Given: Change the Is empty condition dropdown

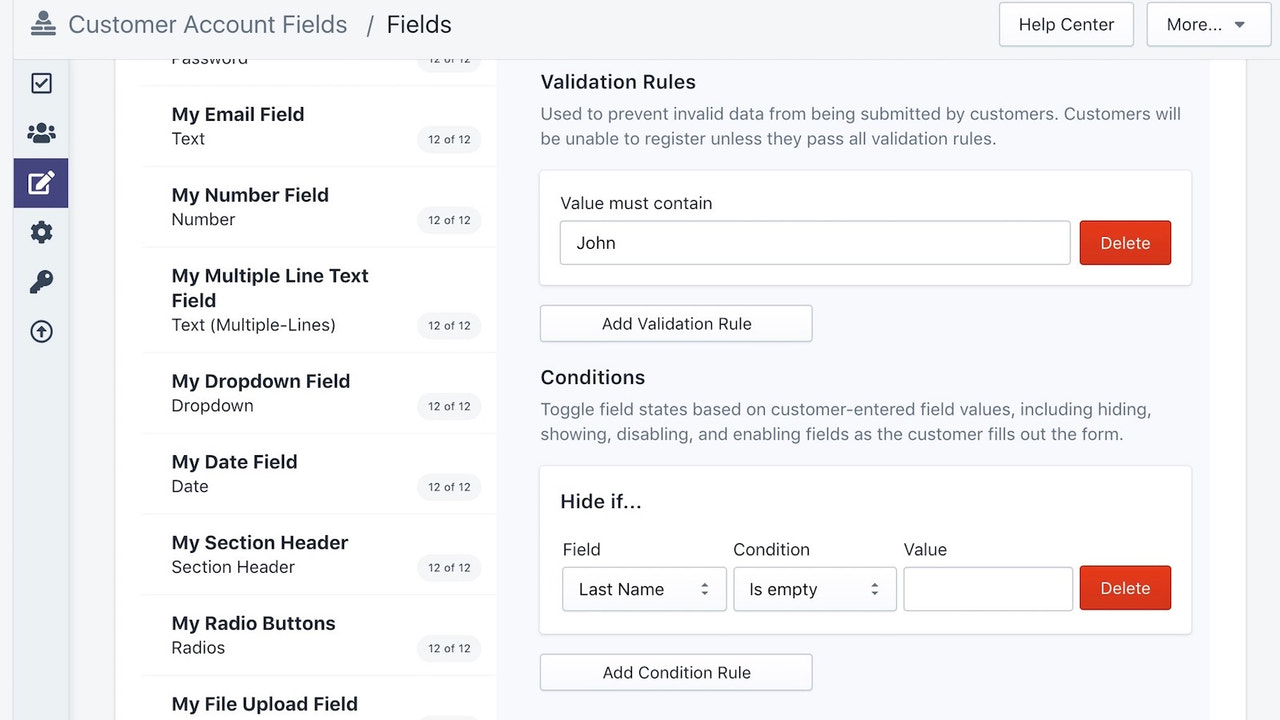Looking at the screenshot, I should pyautogui.click(x=814, y=589).
